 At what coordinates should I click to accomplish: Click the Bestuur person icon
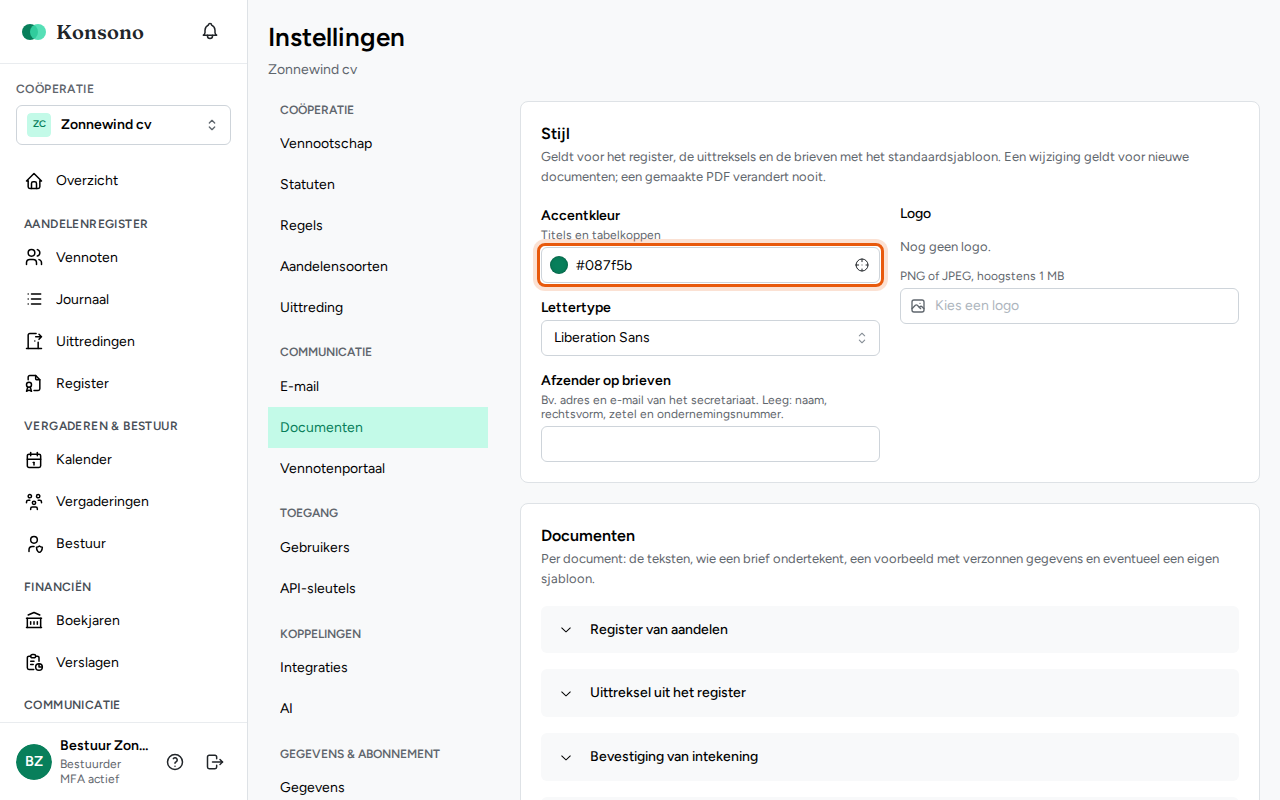[x=34, y=544]
